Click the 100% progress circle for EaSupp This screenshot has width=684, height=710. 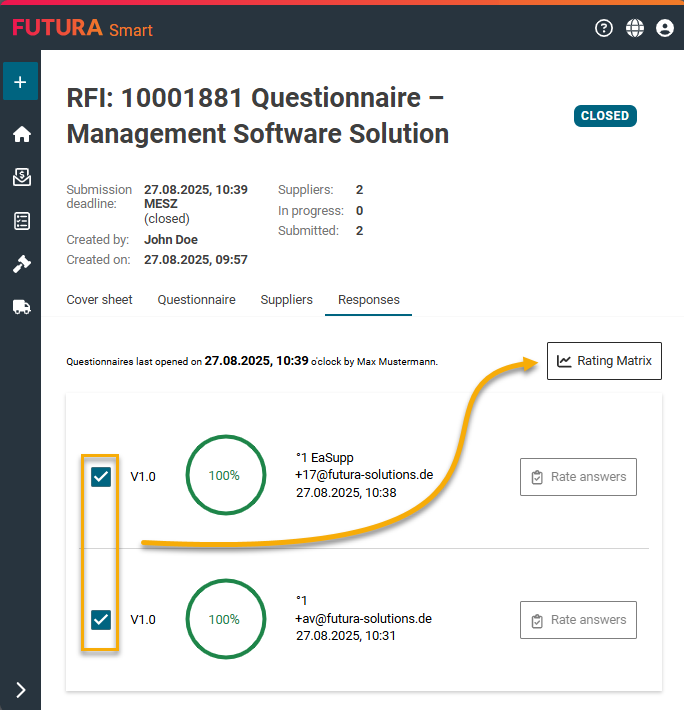coord(225,476)
